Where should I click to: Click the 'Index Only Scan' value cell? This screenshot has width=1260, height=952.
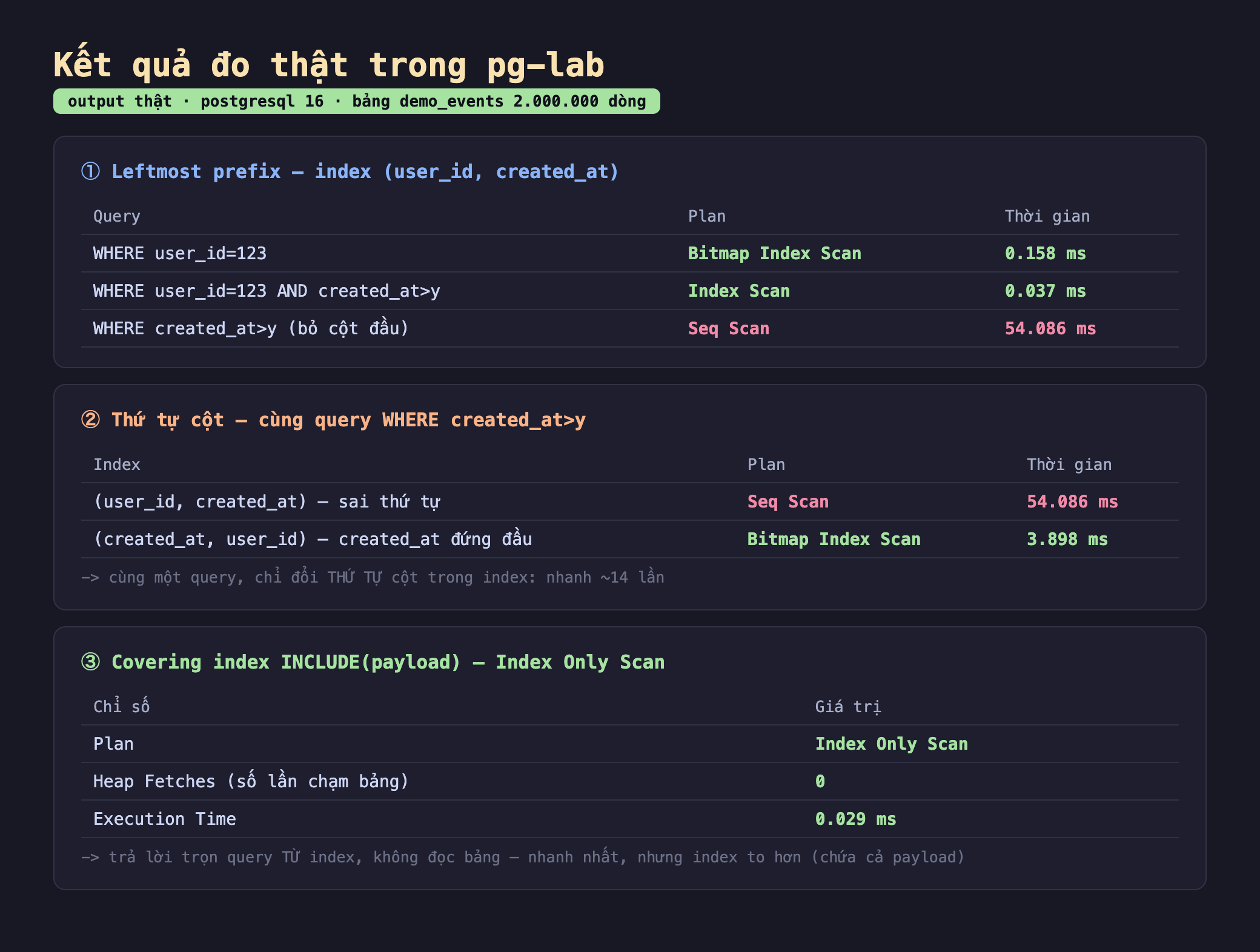(x=892, y=744)
